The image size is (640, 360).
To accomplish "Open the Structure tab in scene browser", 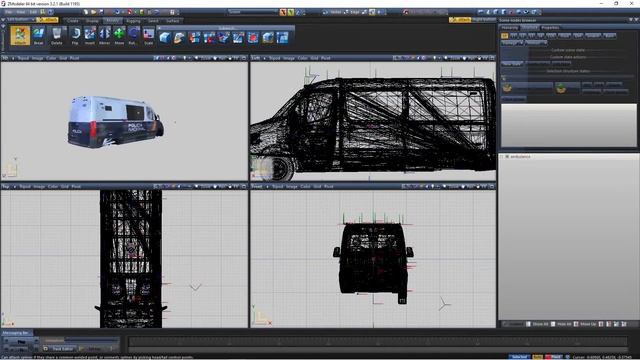I will point(530,28).
